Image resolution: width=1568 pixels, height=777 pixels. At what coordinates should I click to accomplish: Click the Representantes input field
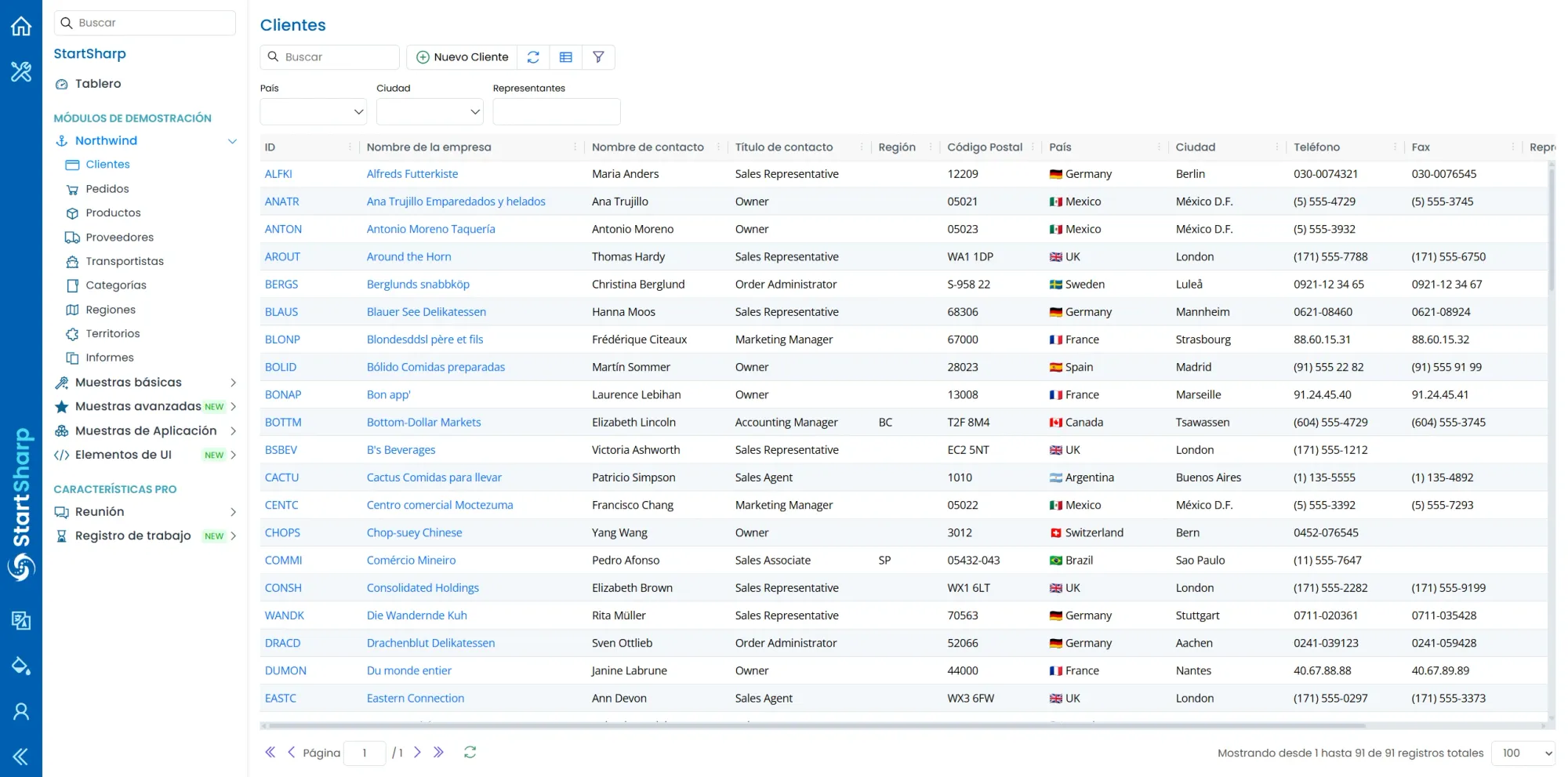556,111
